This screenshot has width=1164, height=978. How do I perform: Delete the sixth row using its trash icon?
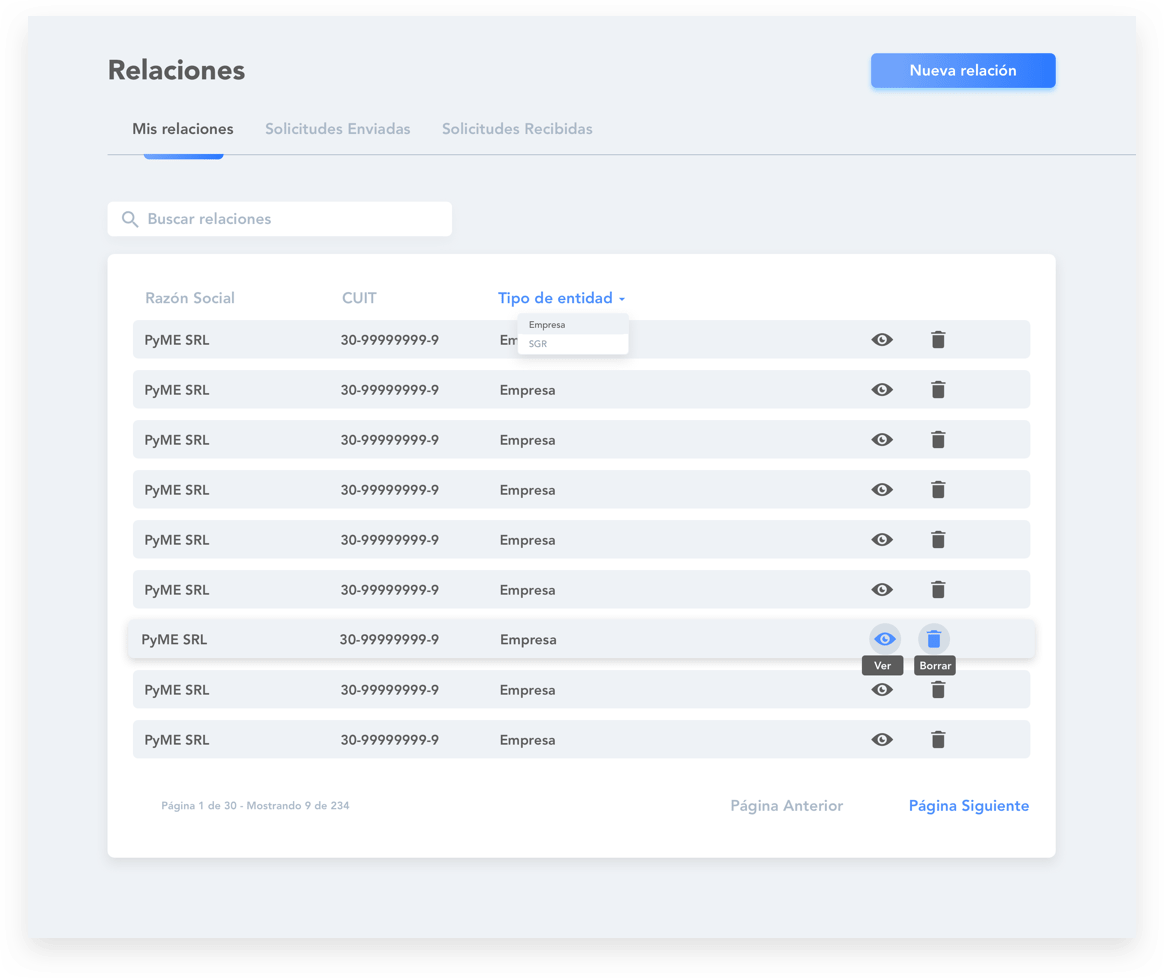(x=938, y=590)
